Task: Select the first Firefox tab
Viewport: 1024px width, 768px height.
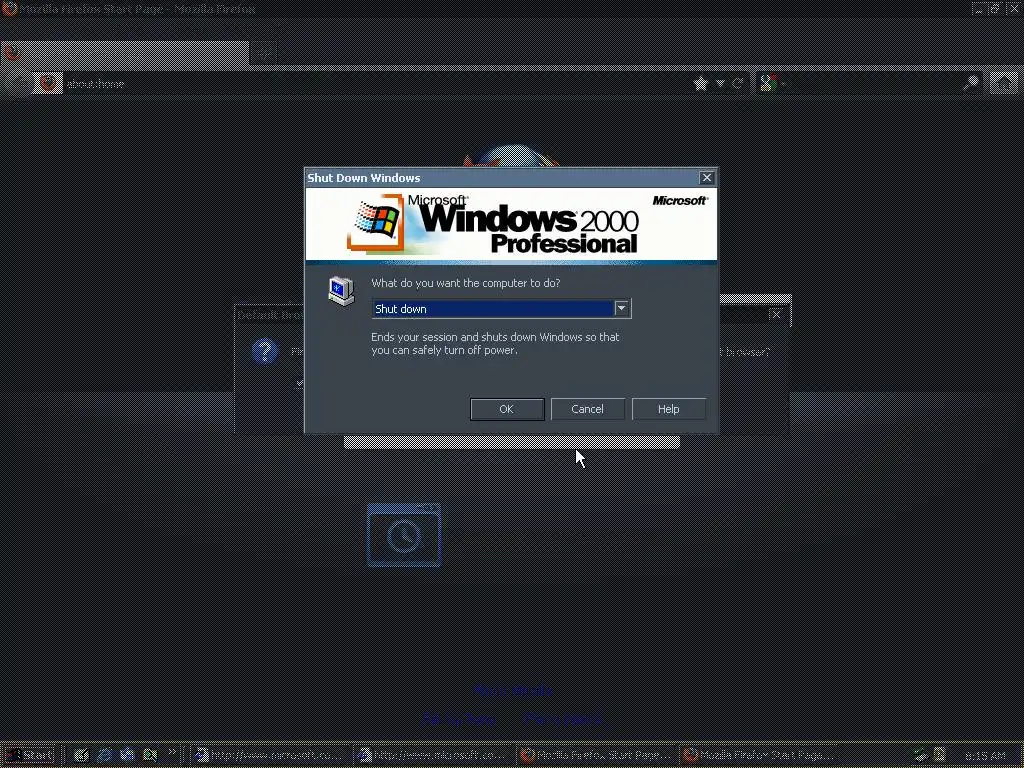Action: point(125,53)
